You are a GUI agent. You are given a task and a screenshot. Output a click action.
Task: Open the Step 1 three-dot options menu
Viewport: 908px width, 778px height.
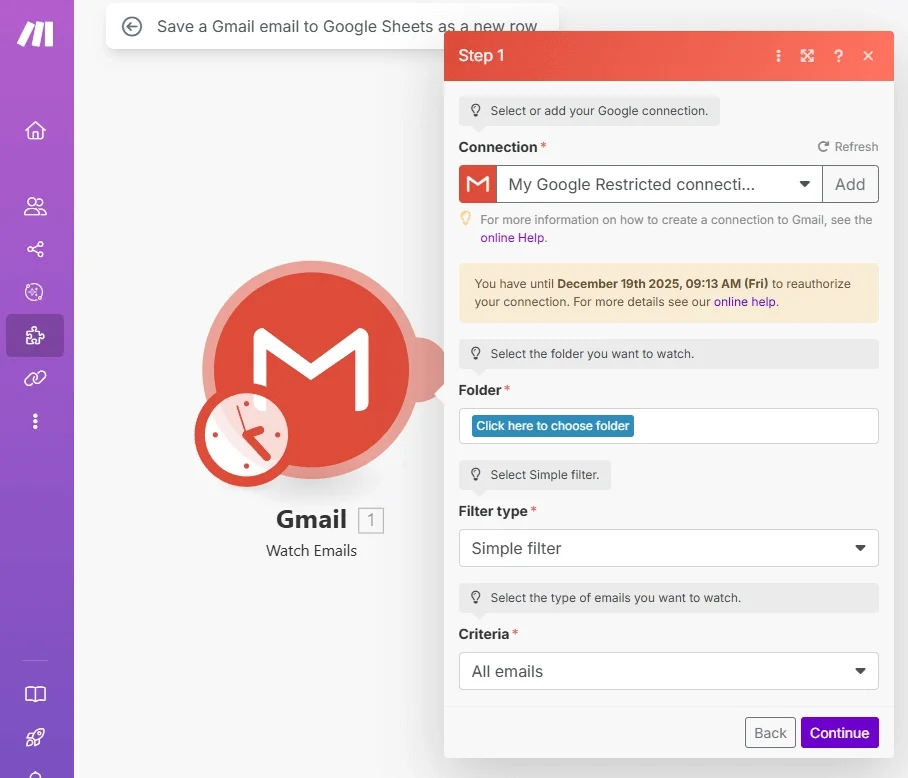click(778, 56)
